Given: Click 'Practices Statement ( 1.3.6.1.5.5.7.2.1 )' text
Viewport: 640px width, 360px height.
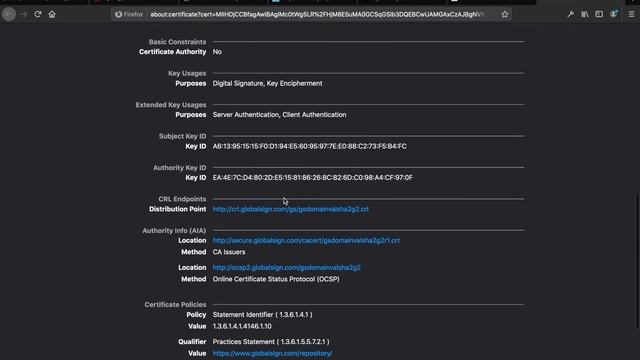Looking at the screenshot, I should [x=271, y=342].
